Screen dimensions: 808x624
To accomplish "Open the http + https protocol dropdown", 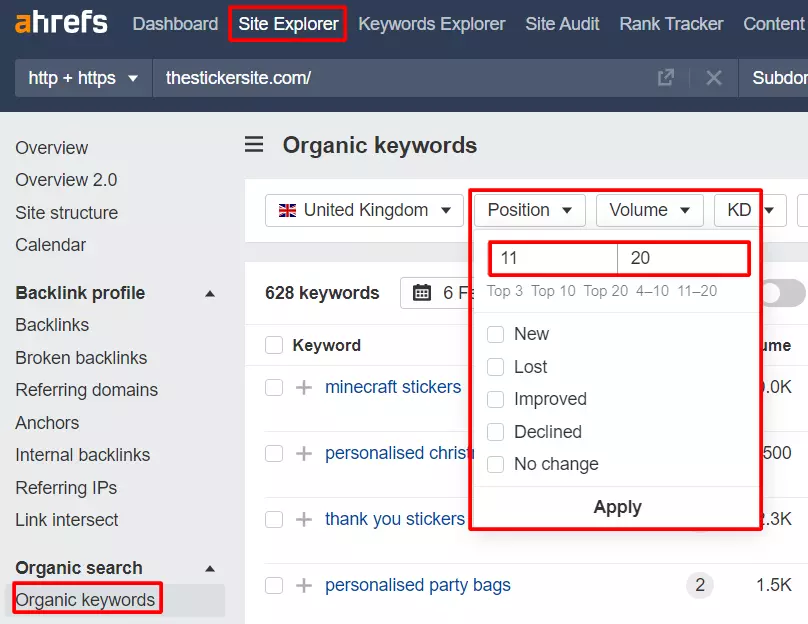I will [x=83, y=78].
